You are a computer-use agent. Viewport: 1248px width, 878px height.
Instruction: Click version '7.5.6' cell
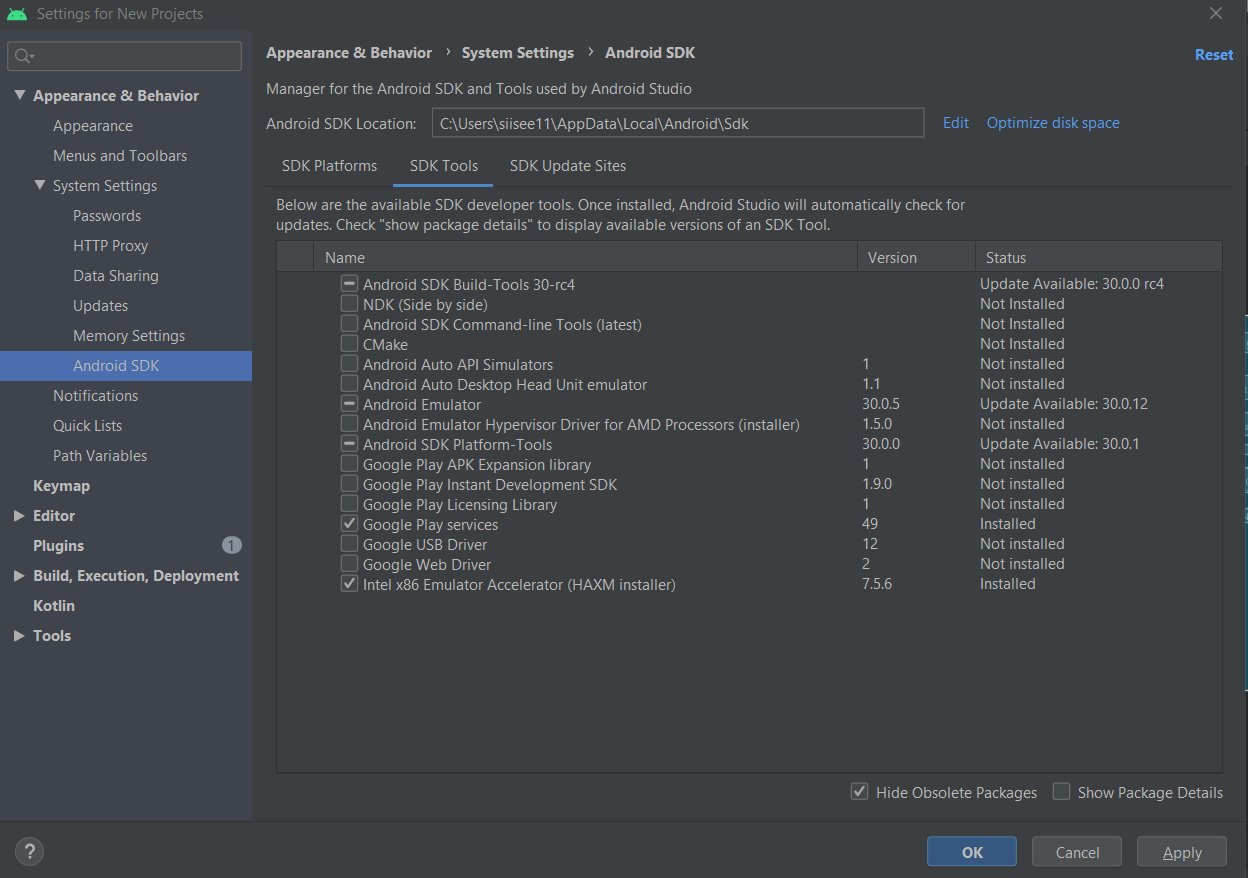(x=877, y=584)
